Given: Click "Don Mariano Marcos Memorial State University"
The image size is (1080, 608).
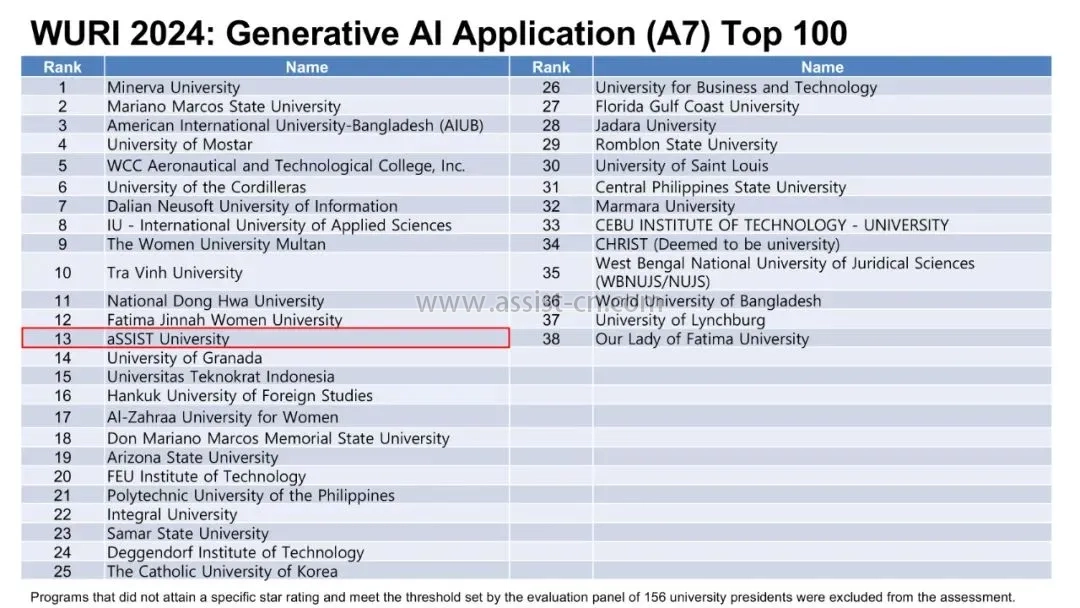Looking at the screenshot, I should (x=278, y=439).
